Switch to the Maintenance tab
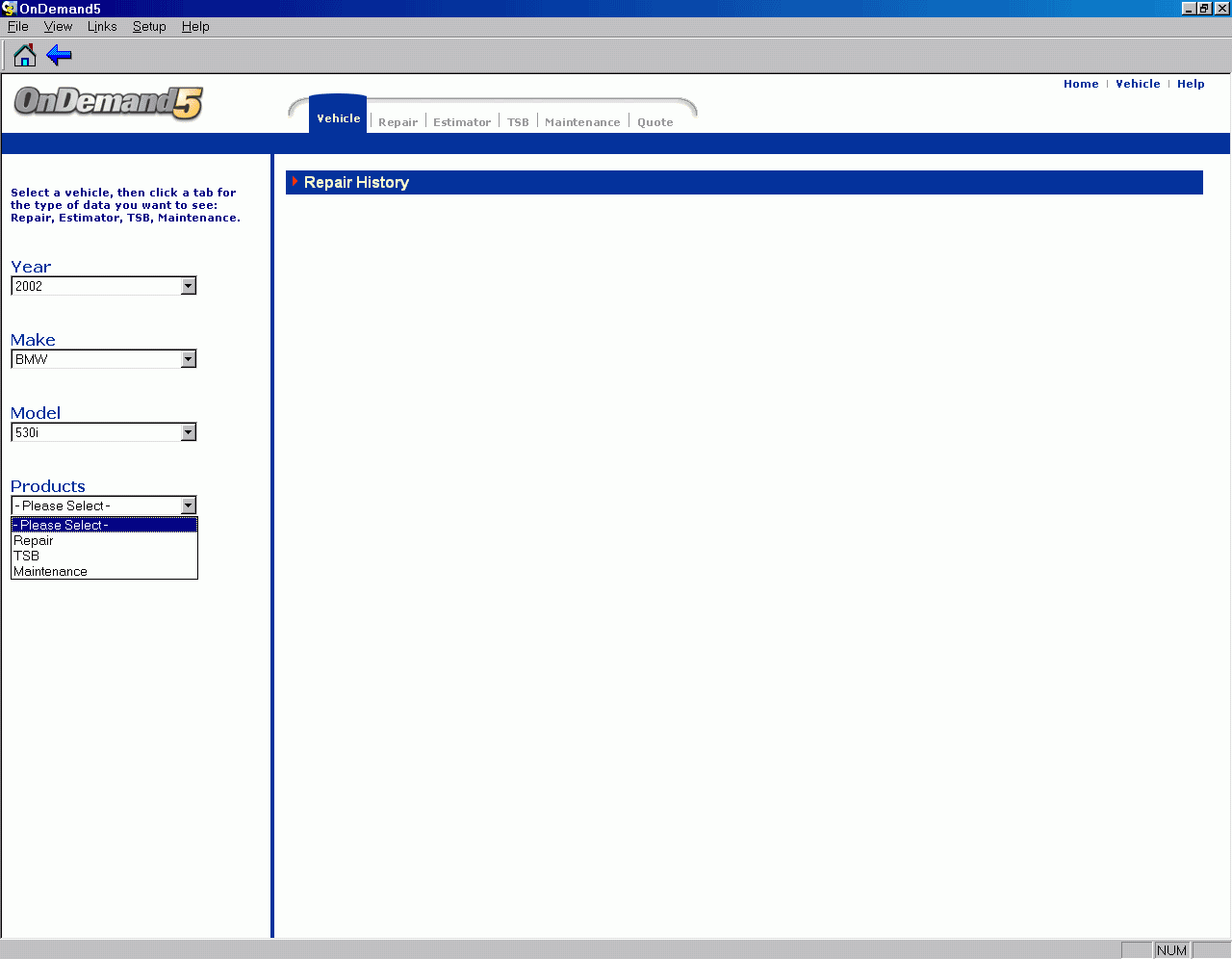The height and width of the screenshot is (959, 1232). coord(582,122)
